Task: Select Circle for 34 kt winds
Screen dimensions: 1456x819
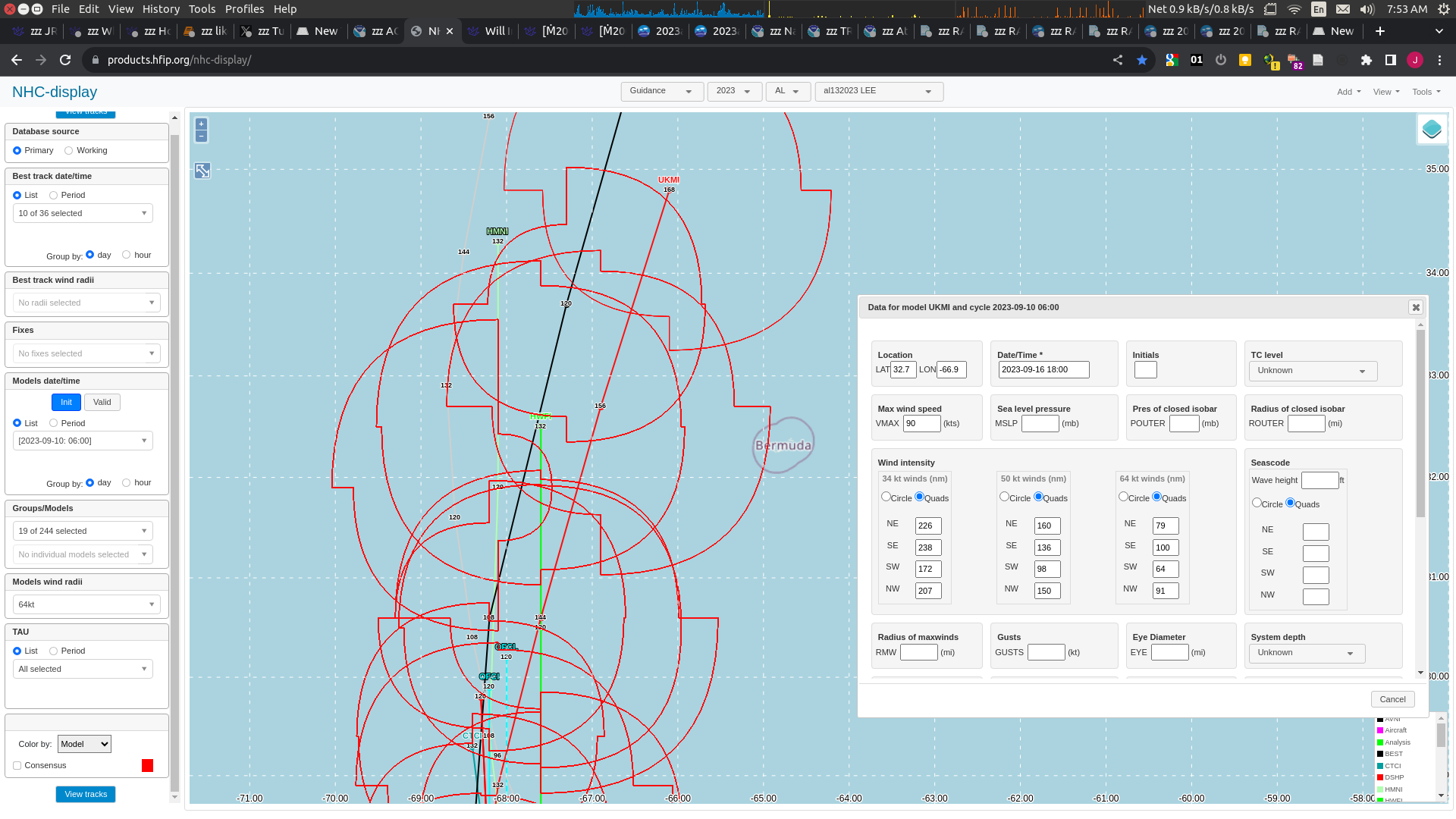Action: (x=886, y=497)
